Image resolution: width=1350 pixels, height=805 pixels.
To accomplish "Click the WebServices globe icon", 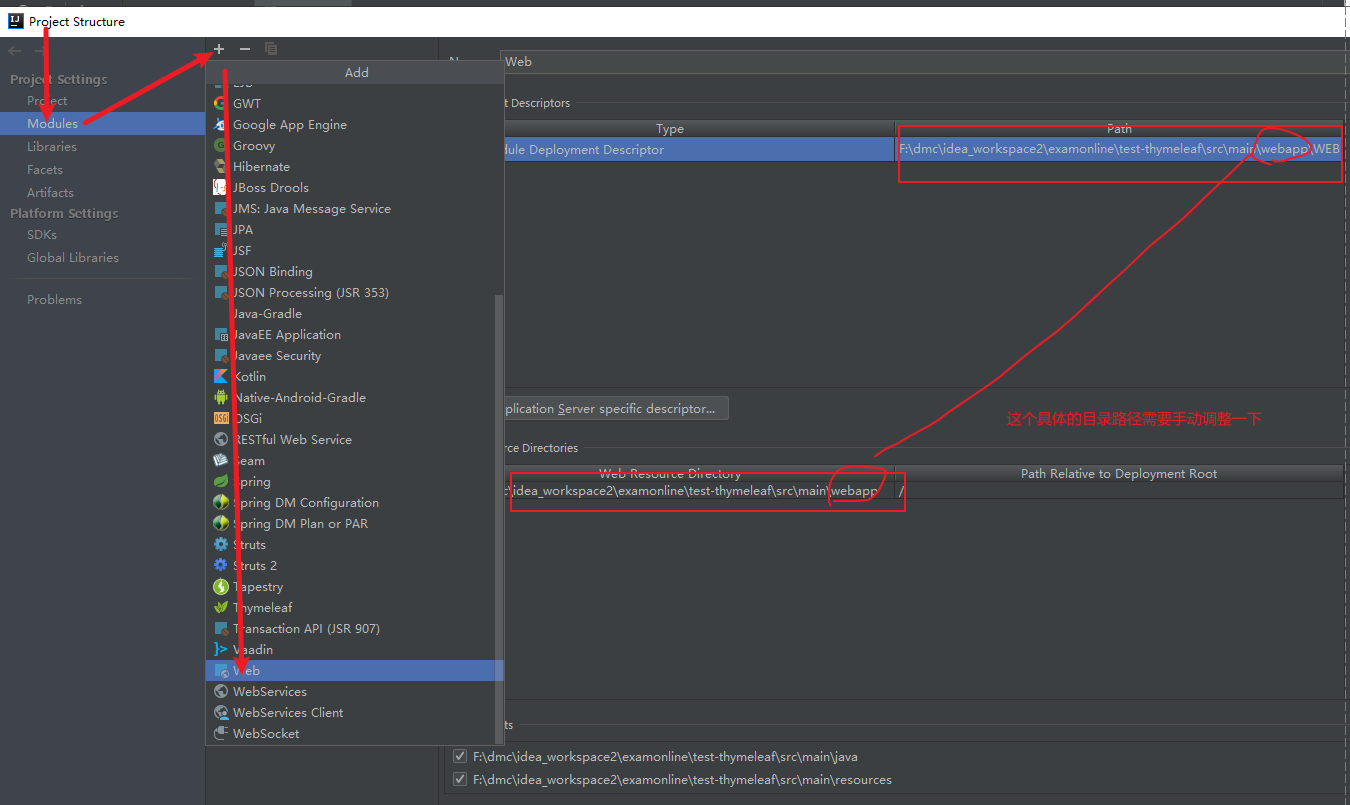I will pos(221,691).
